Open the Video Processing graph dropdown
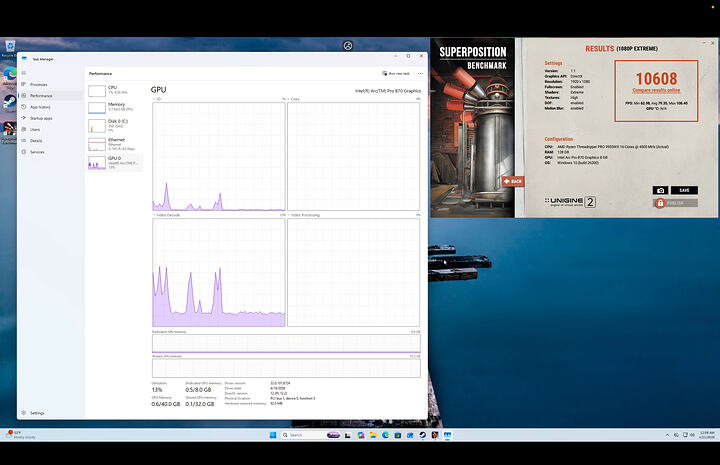The width and height of the screenshot is (720, 465). pyautogui.click(x=304, y=215)
